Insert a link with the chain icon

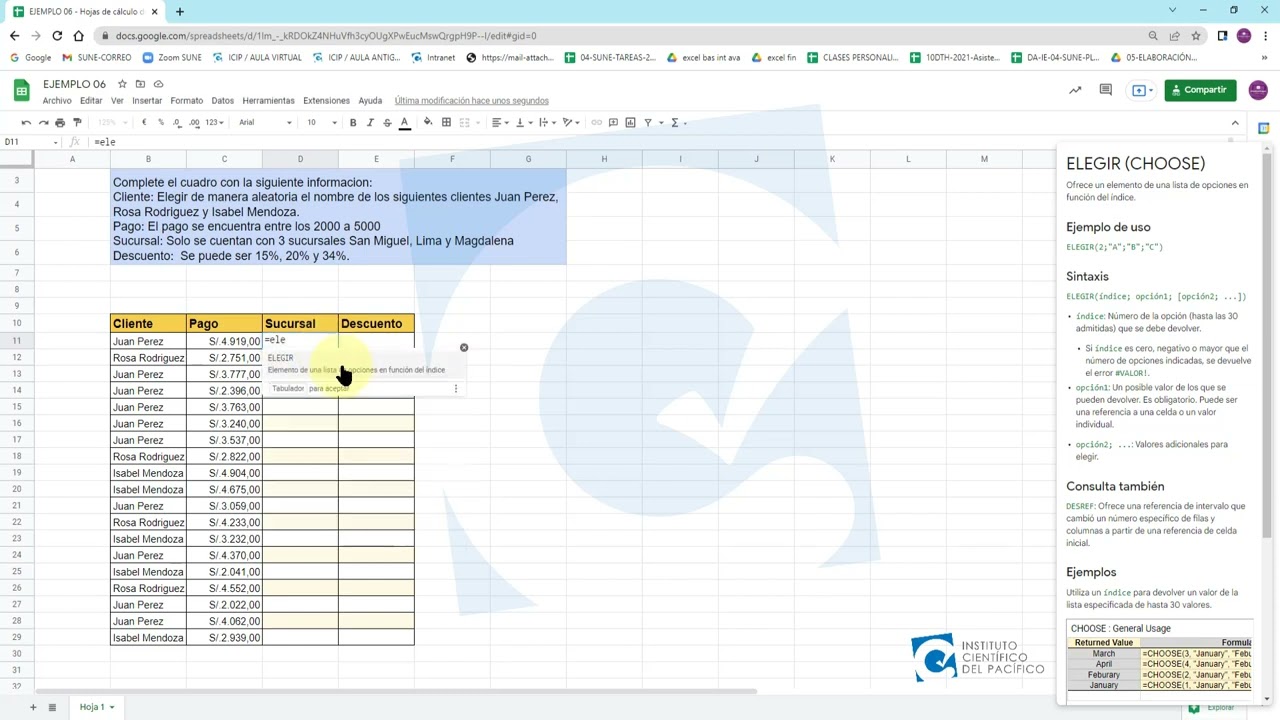597,123
